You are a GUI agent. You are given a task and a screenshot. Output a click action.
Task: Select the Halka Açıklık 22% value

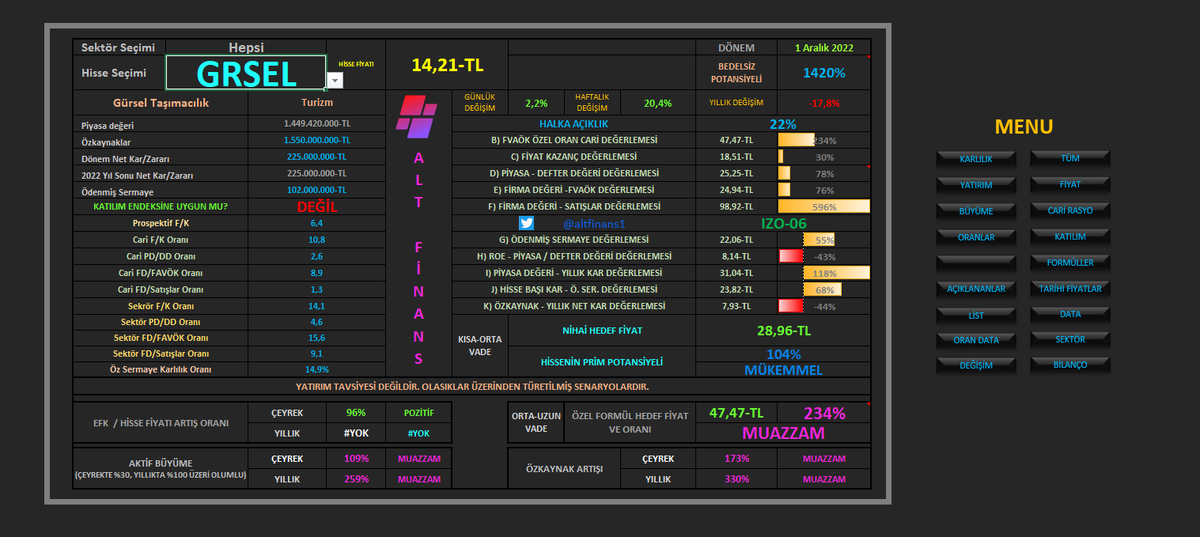tap(783, 124)
